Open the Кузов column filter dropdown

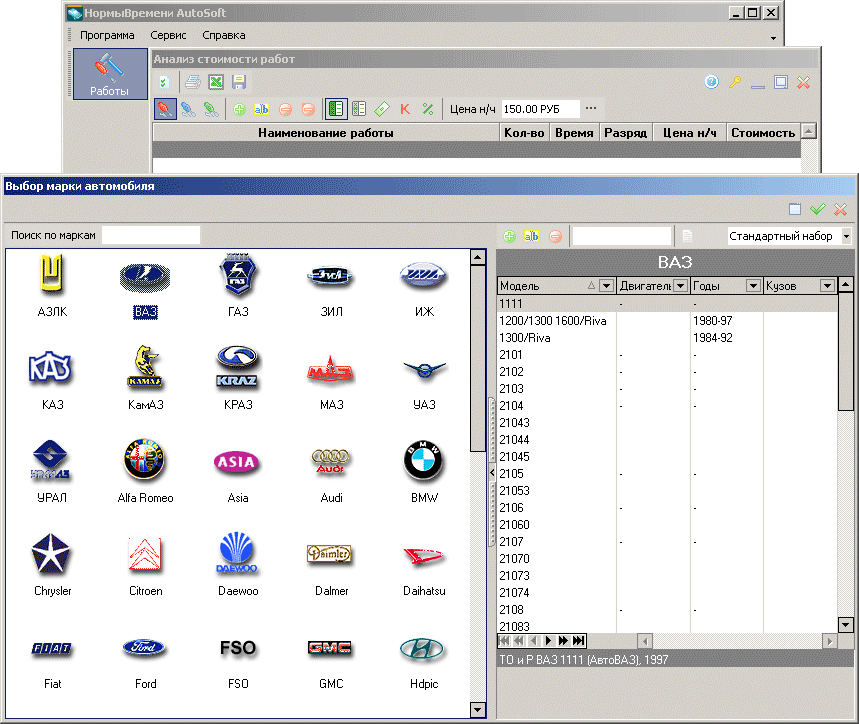tap(826, 286)
